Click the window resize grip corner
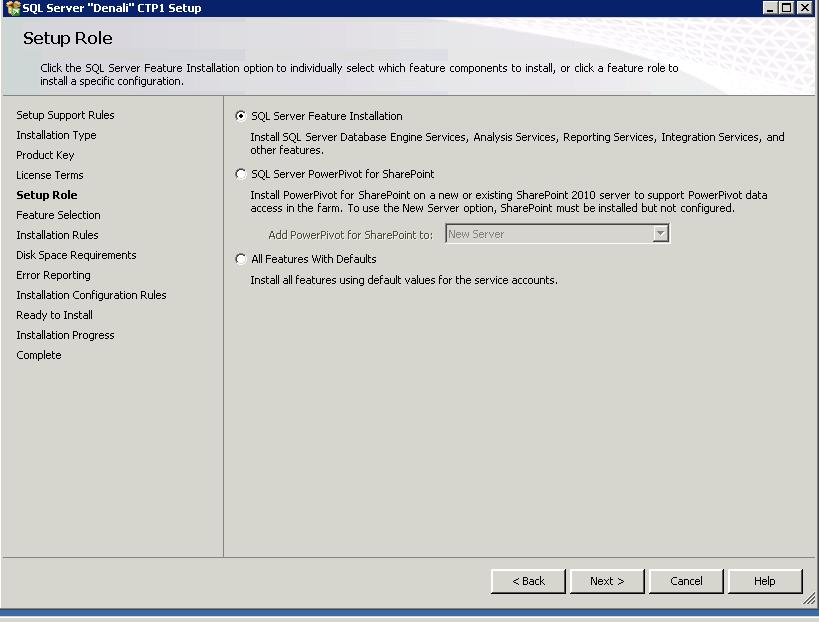The height and width of the screenshot is (622, 819). [x=810, y=600]
